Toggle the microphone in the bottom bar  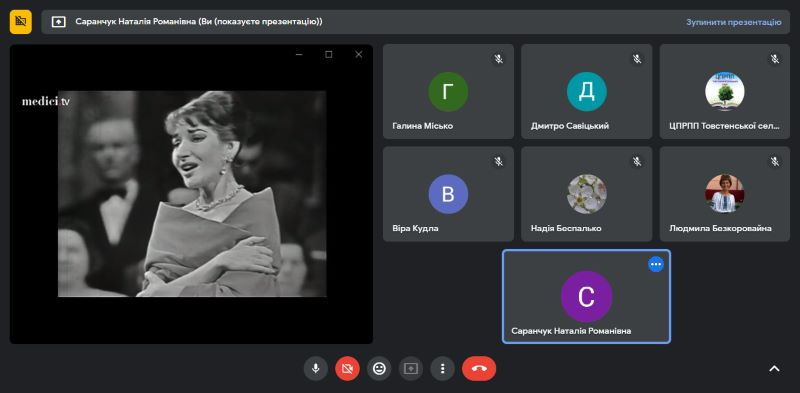point(316,369)
